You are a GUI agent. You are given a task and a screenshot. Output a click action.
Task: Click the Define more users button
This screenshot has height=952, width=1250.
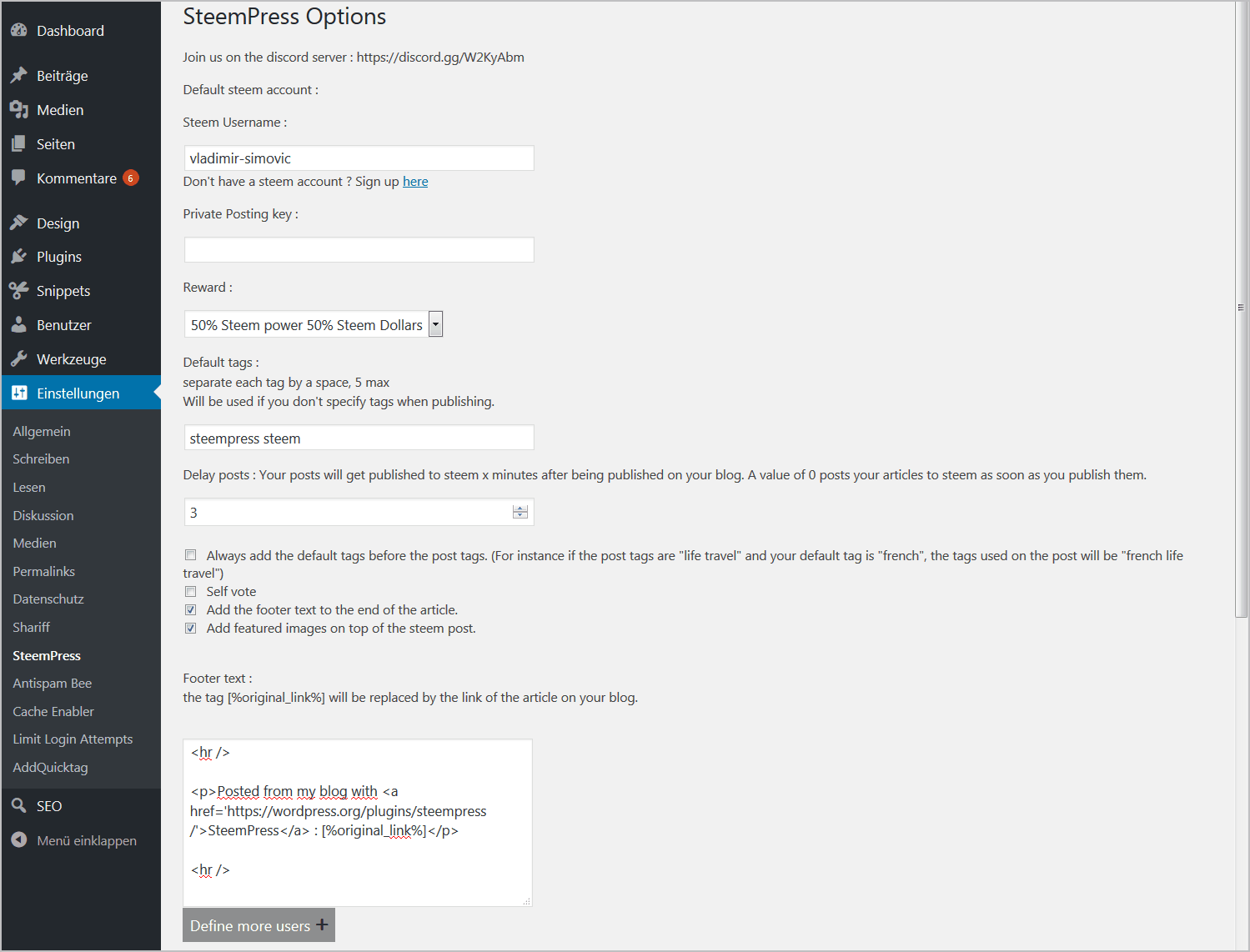click(259, 925)
